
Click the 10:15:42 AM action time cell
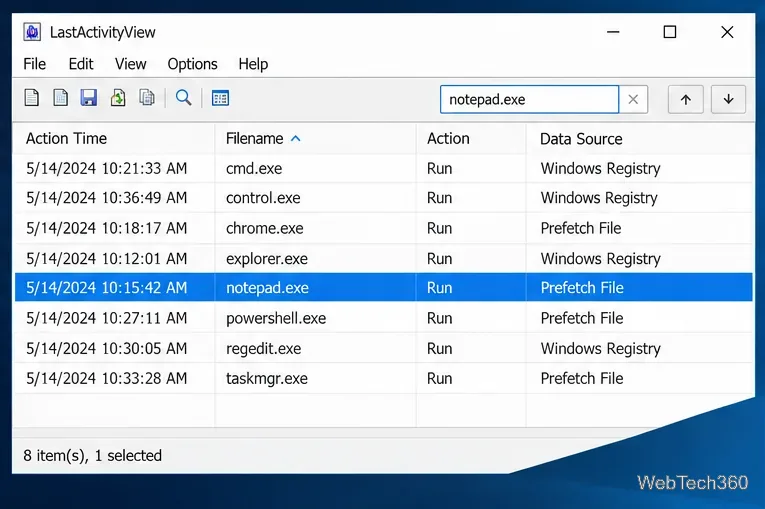click(106, 288)
